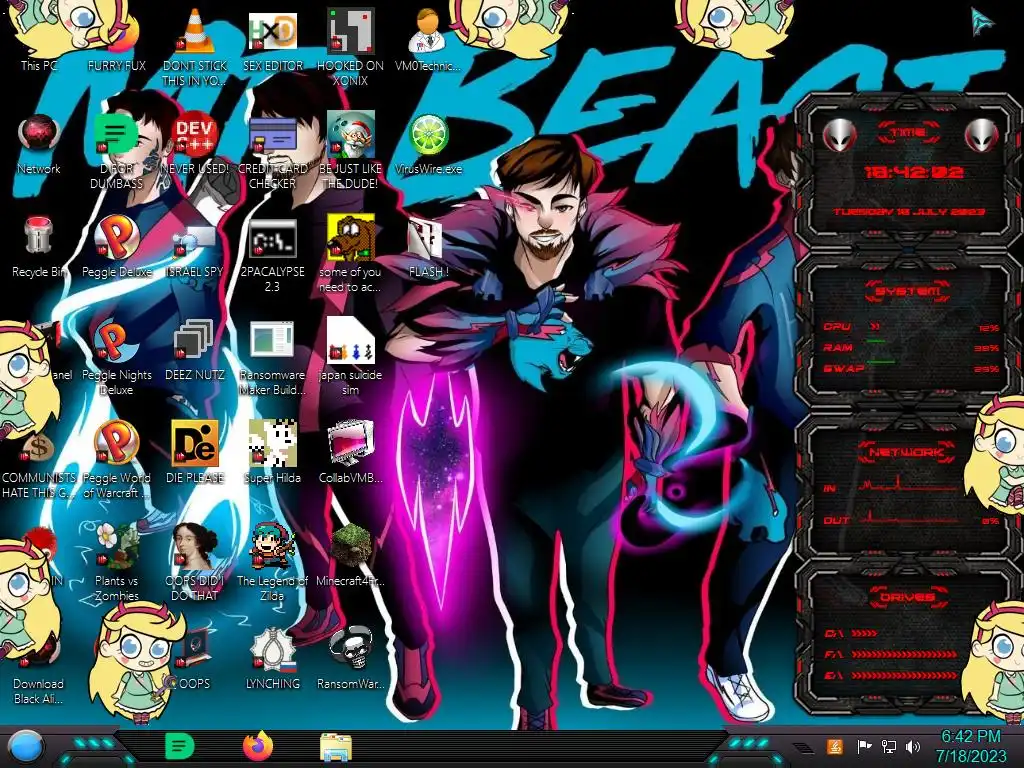Select the Dev C++ NEVER USED shortcut

click(x=195, y=144)
